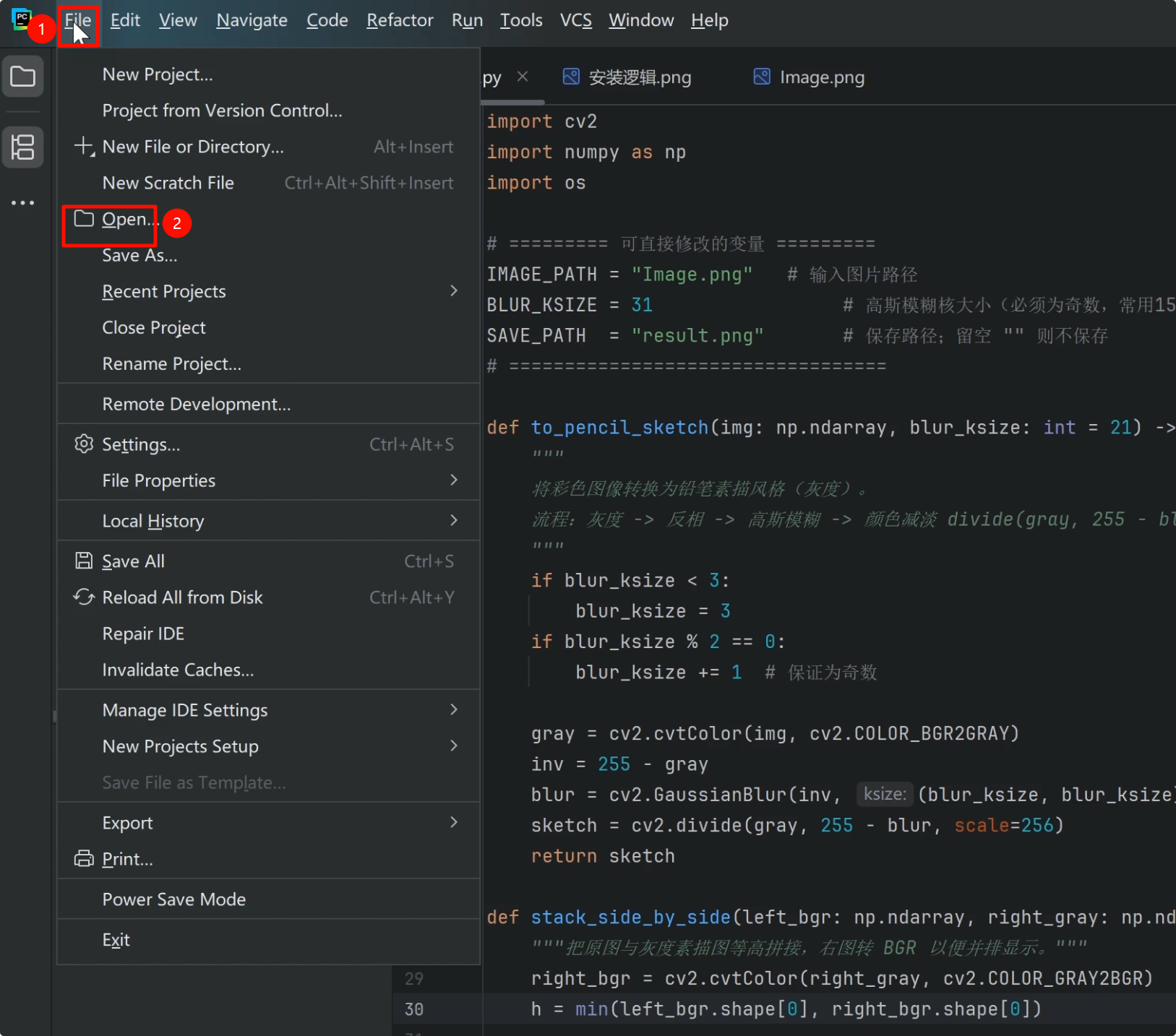Open the Window menu

point(641,21)
